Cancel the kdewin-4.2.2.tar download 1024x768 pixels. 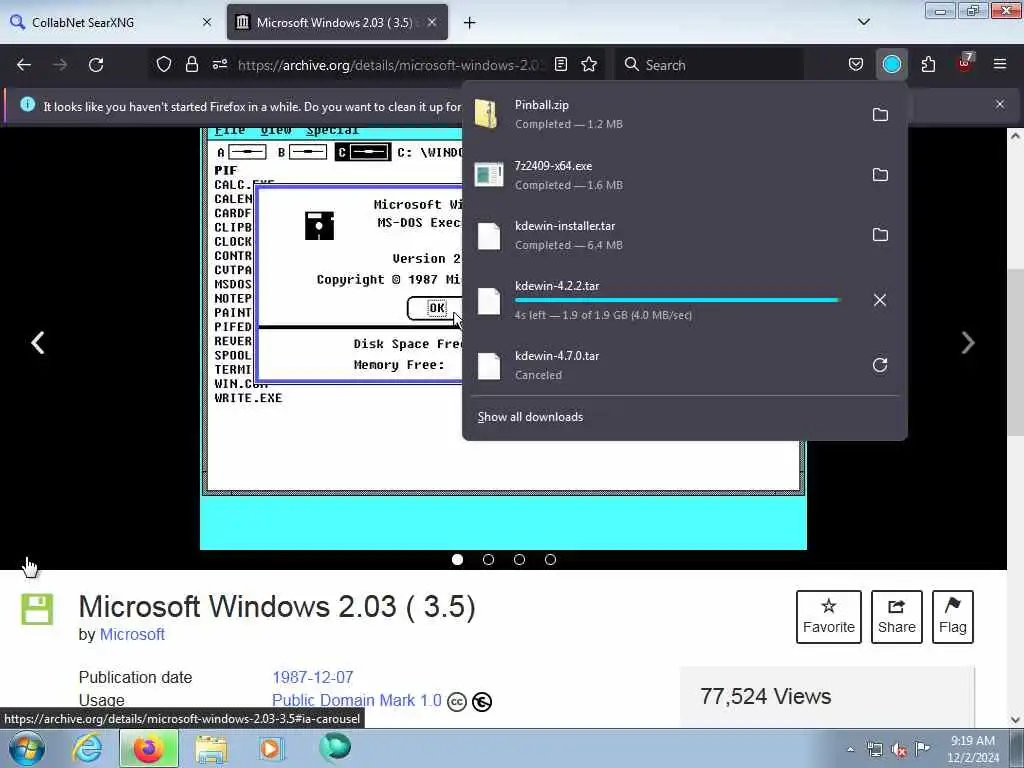pos(880,300)
